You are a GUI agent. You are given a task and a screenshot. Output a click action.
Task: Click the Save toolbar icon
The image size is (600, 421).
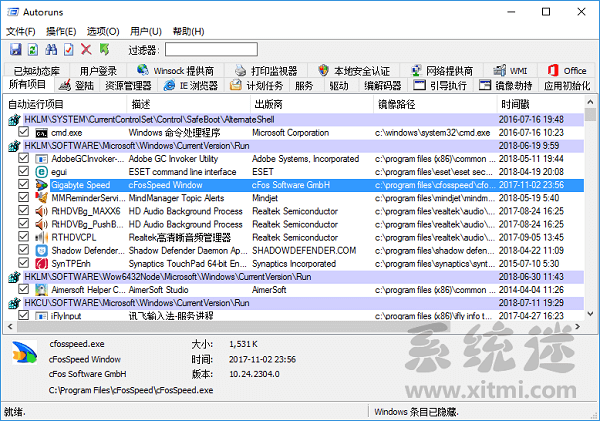coord(16,49)
